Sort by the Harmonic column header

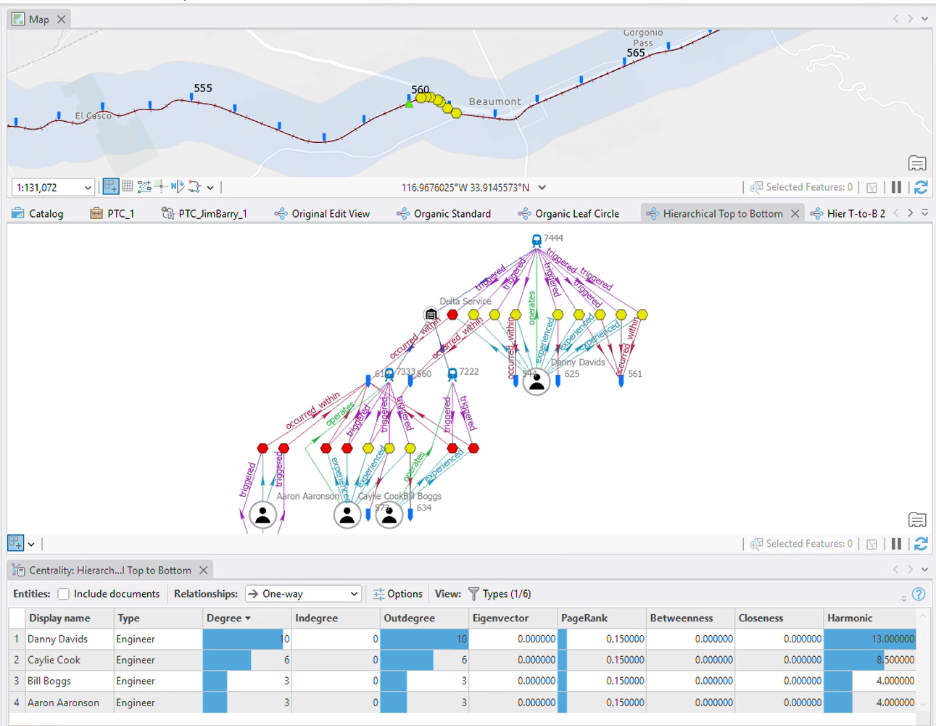coord(870,618)
